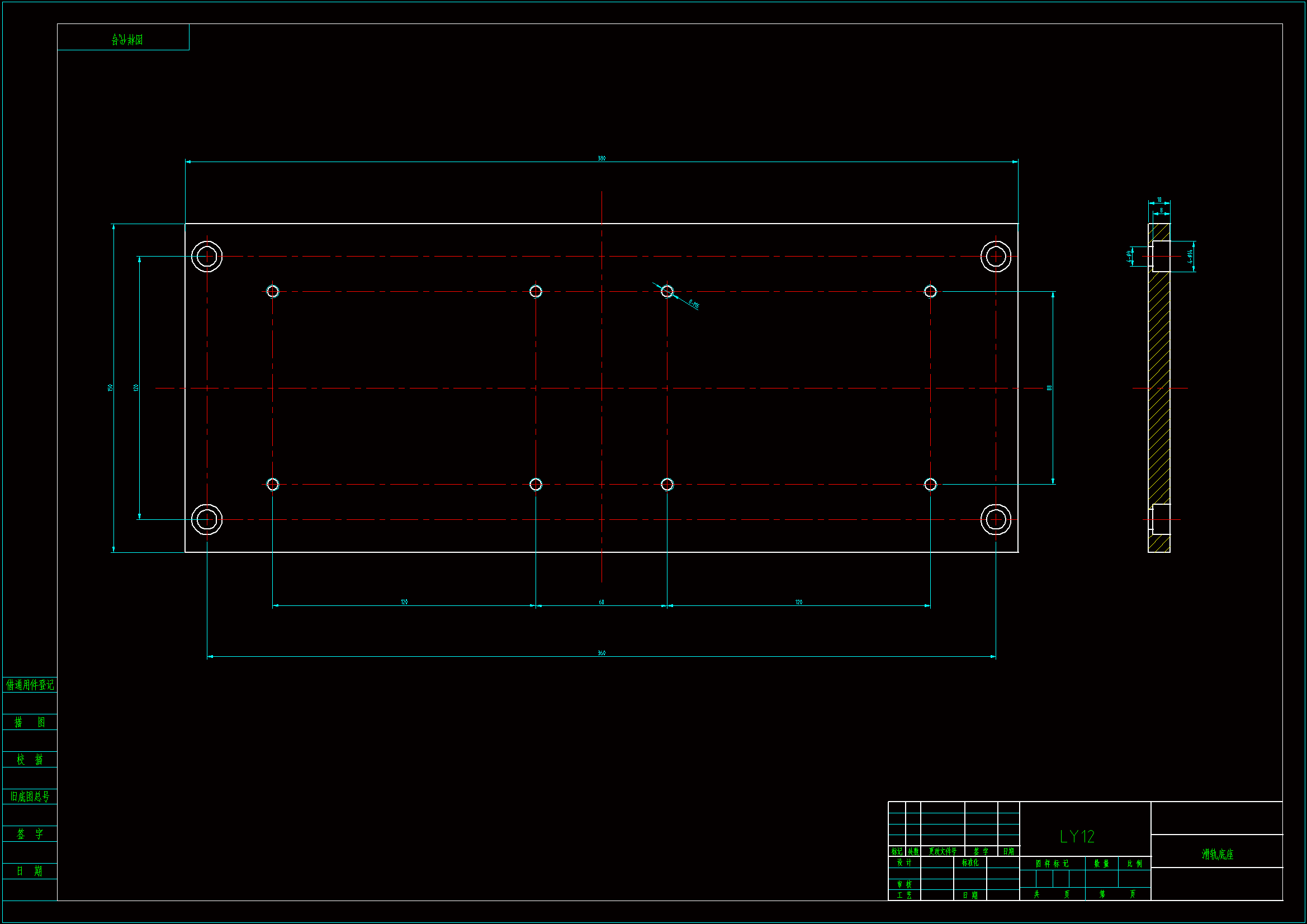Click the LY12 material text
Viewport: 1307px width, 924px height.
(x=1077, y=836)
